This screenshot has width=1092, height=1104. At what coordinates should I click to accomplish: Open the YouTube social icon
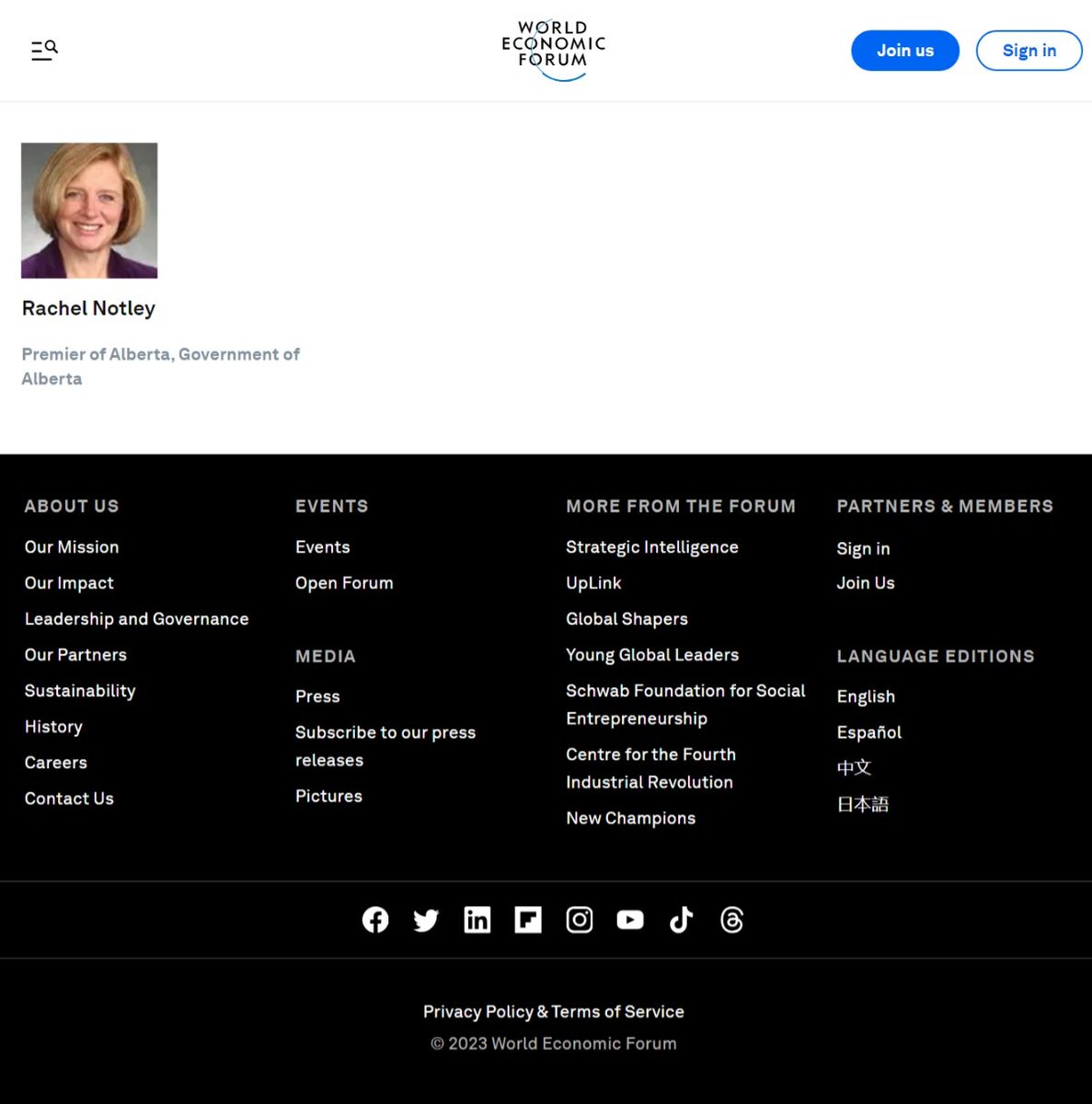point(630,920)
